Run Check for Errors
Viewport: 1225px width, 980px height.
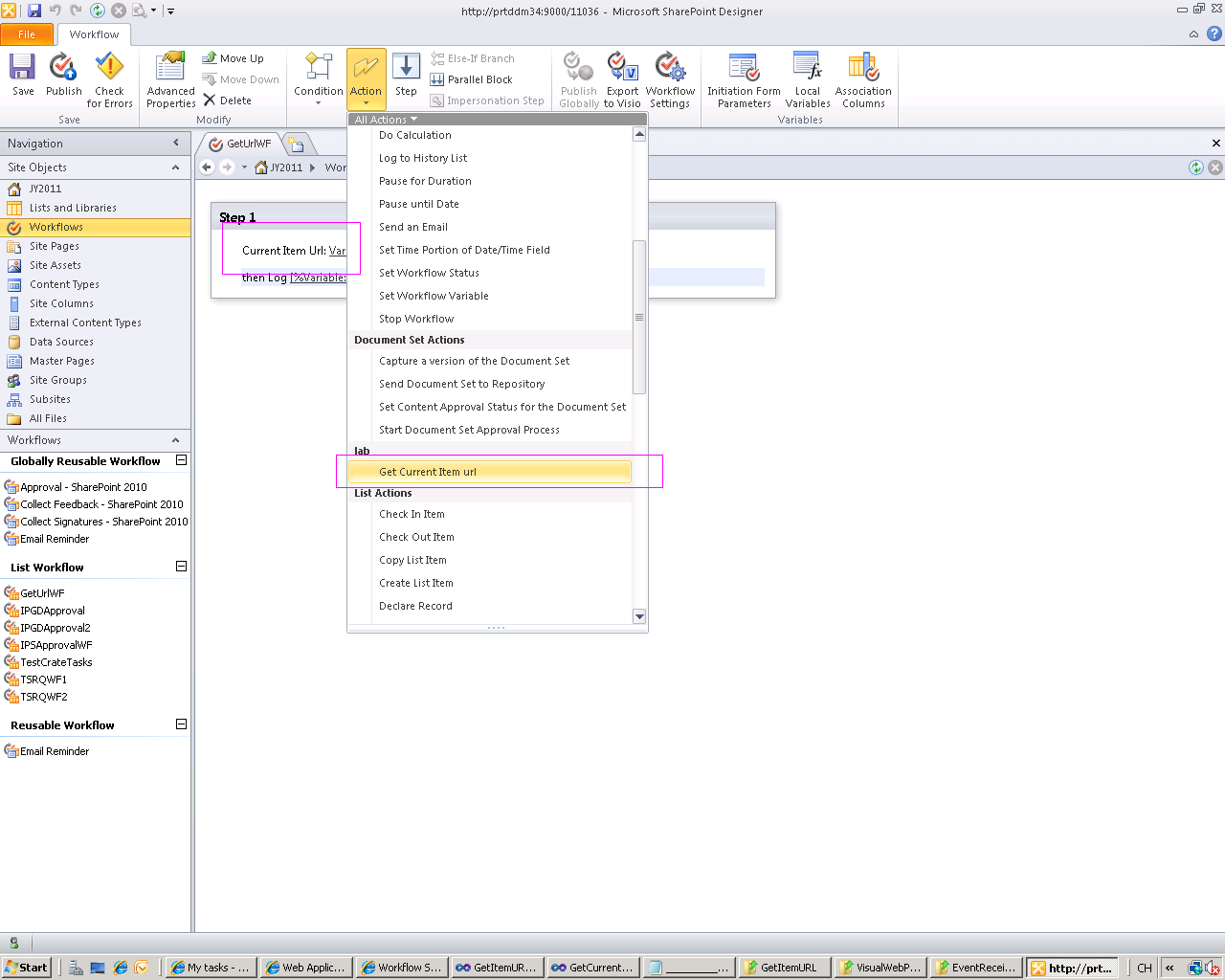[x=109, y=79]
